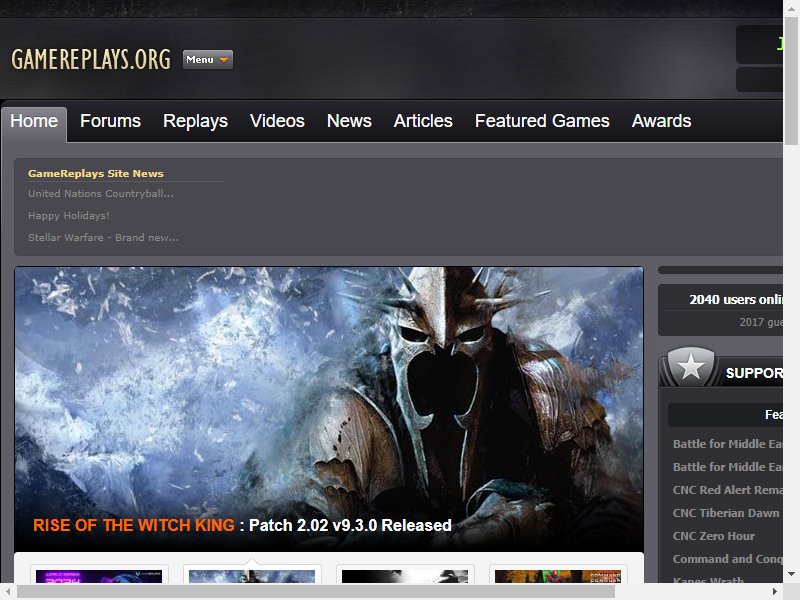The height and width of the screenshot is (600, 800).
Task: Click the horizontal scrollbar left arrow
Action: point(8,591)
